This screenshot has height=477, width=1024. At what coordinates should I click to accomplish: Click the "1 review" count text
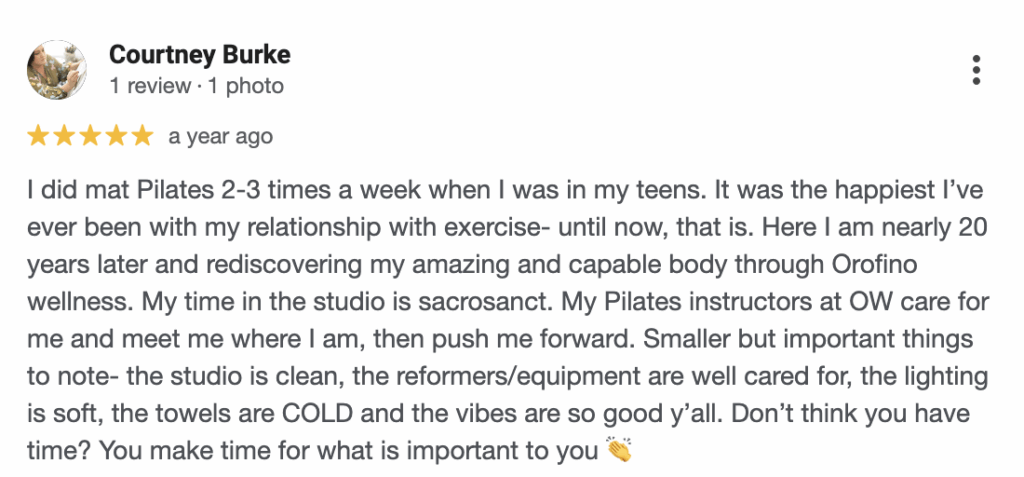coord(150,86)
